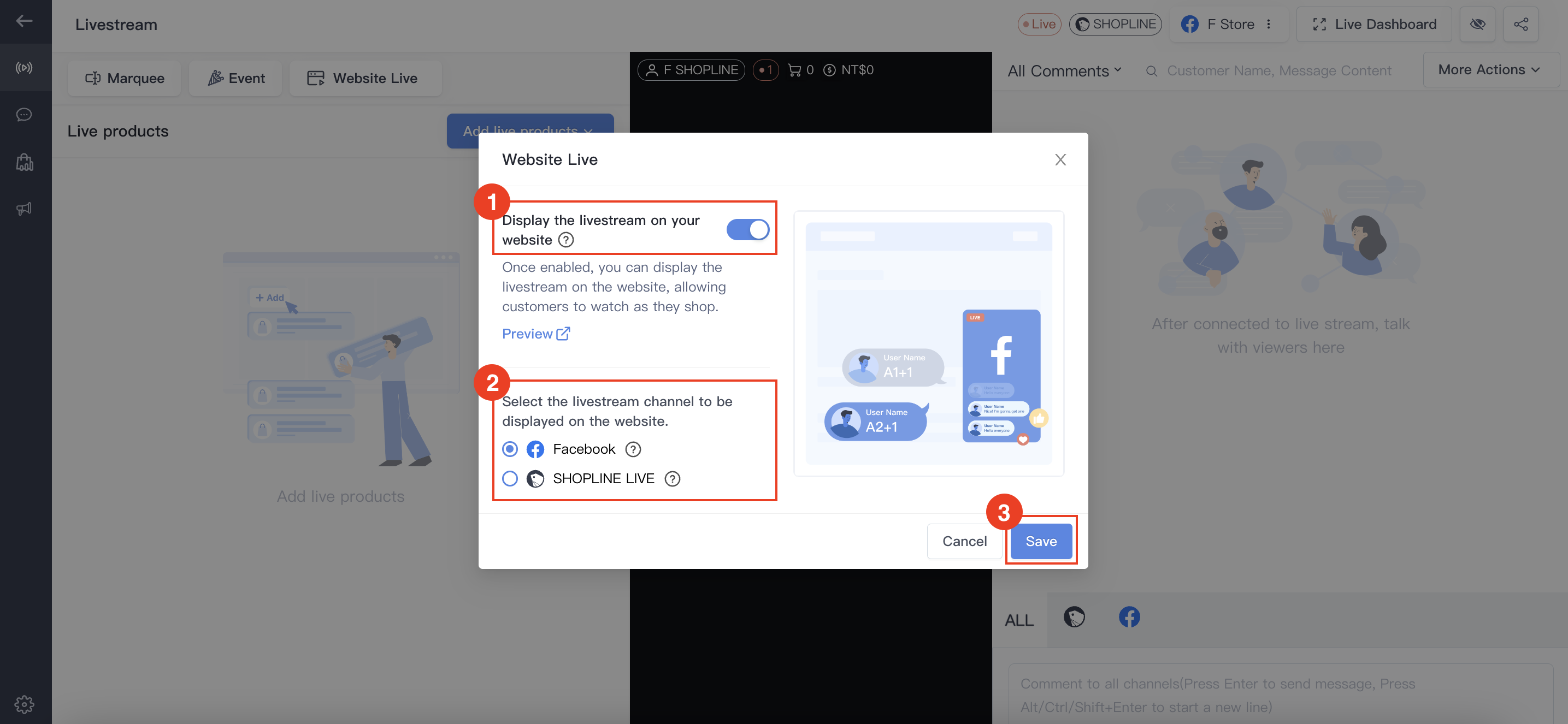Click the F Store Facebook icon
This screenshot has height=724, width=1568.
(1189, 25)
